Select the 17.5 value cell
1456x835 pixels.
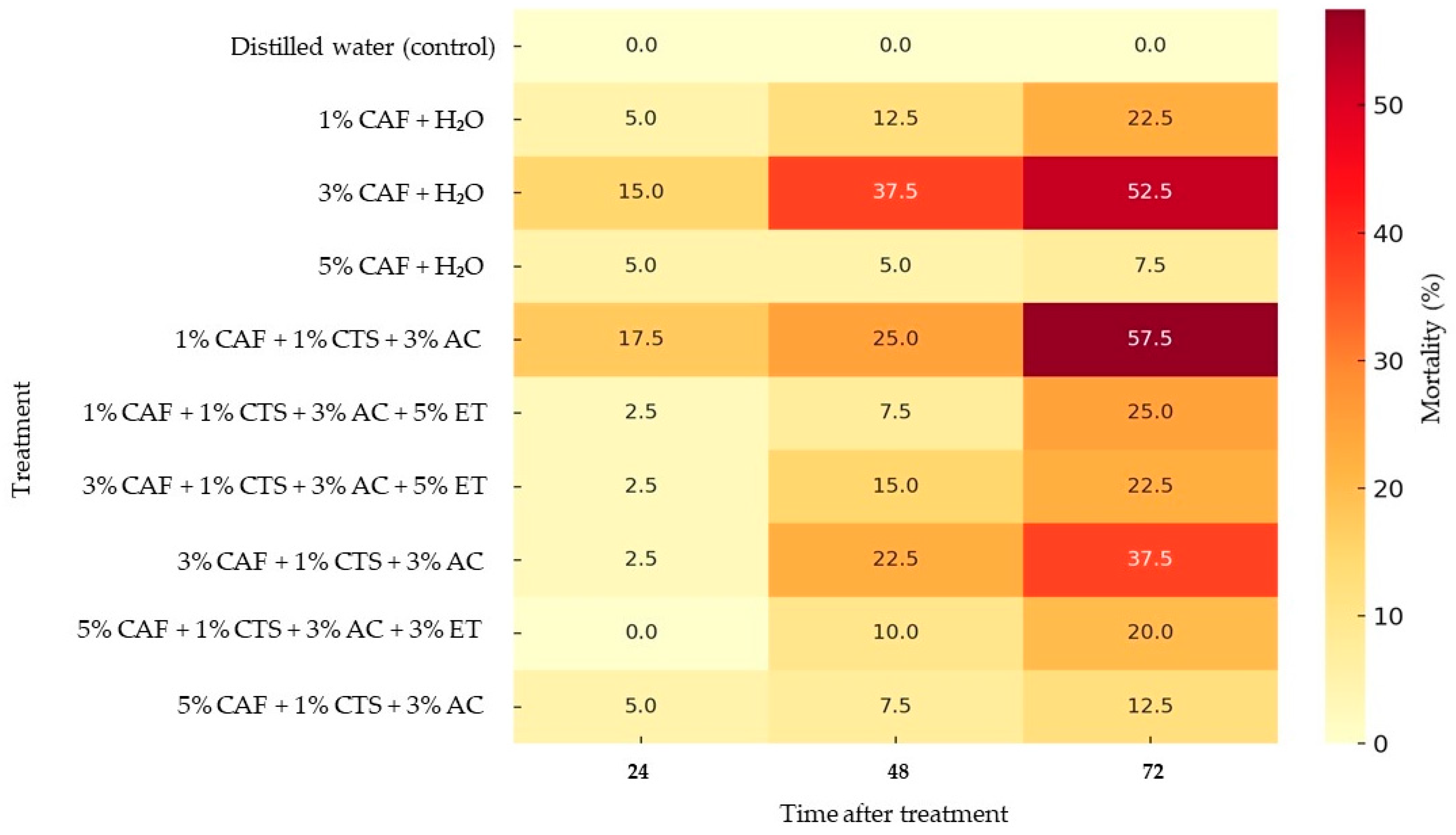tap(641, 339)
